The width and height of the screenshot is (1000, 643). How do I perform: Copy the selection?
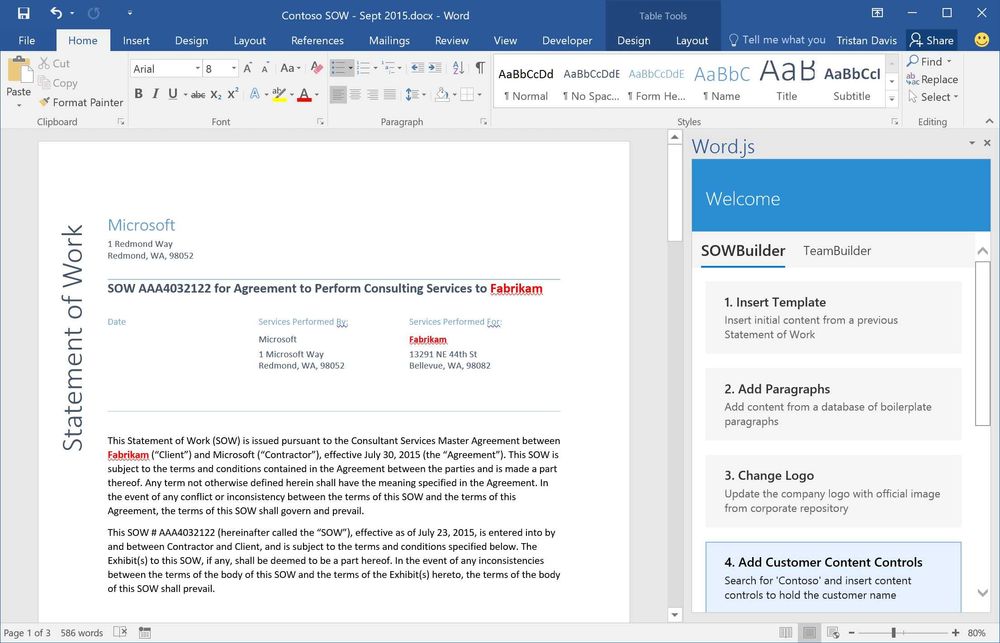click(58, 83)
